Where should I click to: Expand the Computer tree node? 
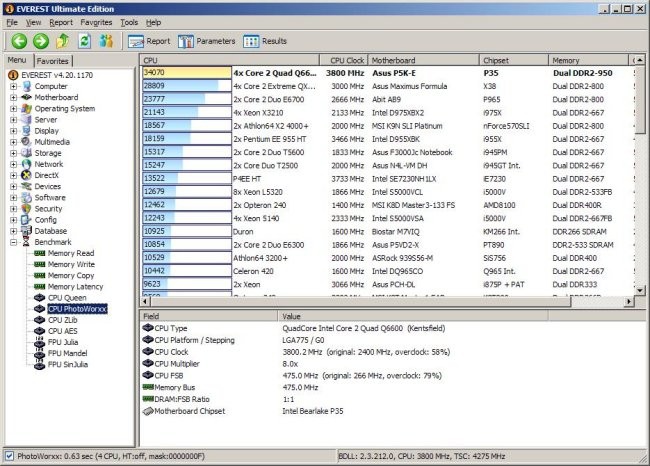point(13,86)
